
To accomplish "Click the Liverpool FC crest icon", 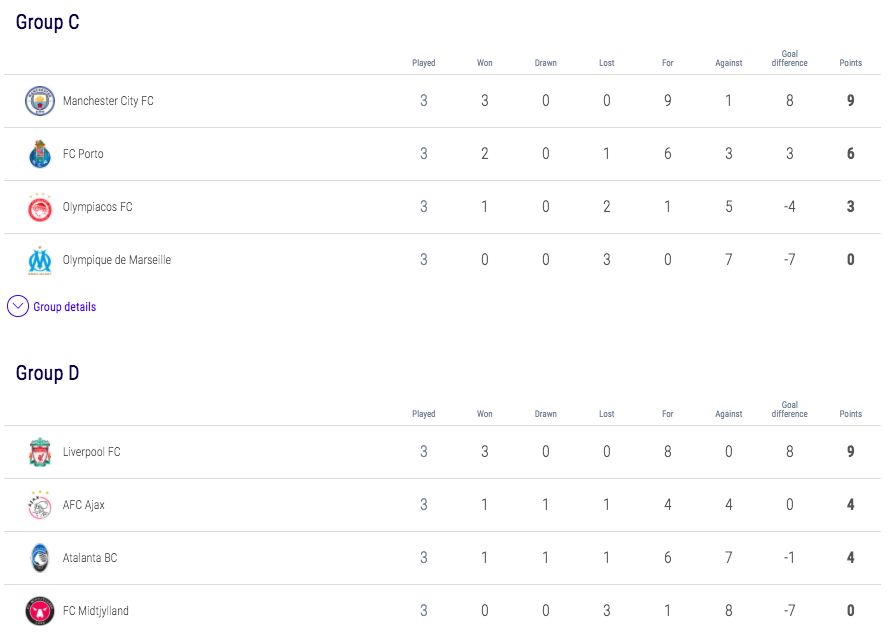I will click(39, 452).
